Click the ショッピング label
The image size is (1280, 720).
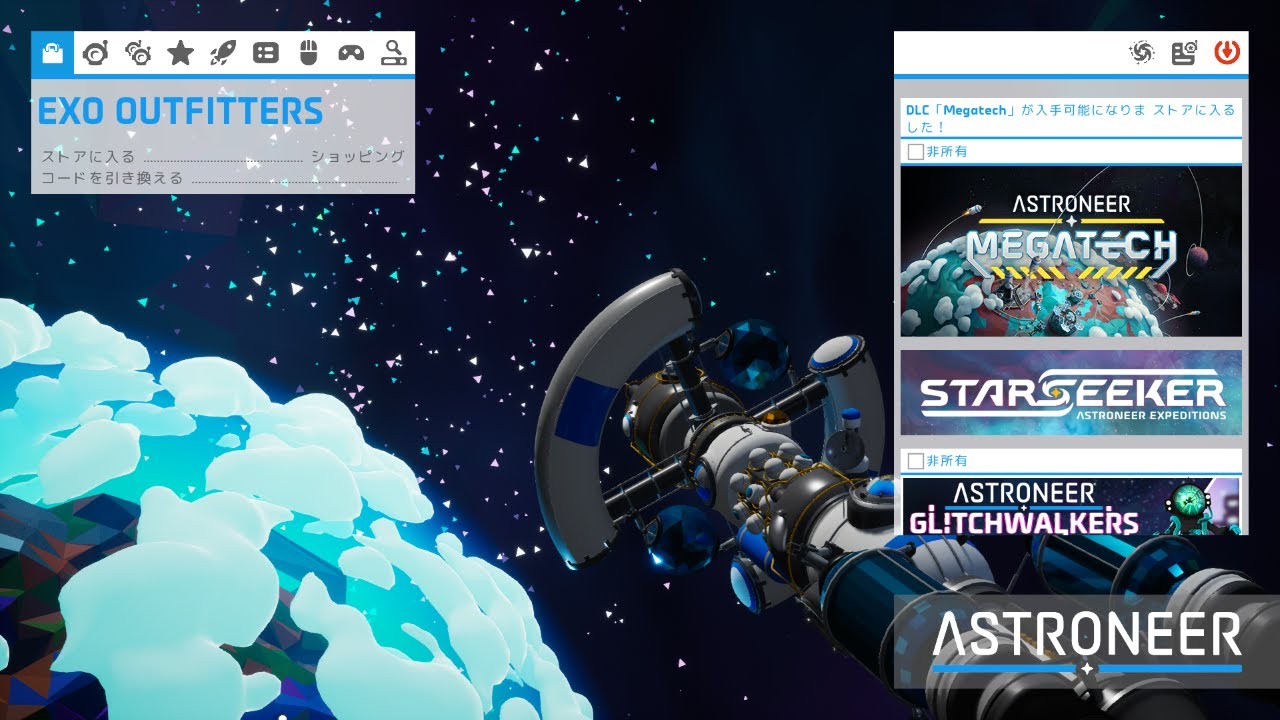click(357, 156)
